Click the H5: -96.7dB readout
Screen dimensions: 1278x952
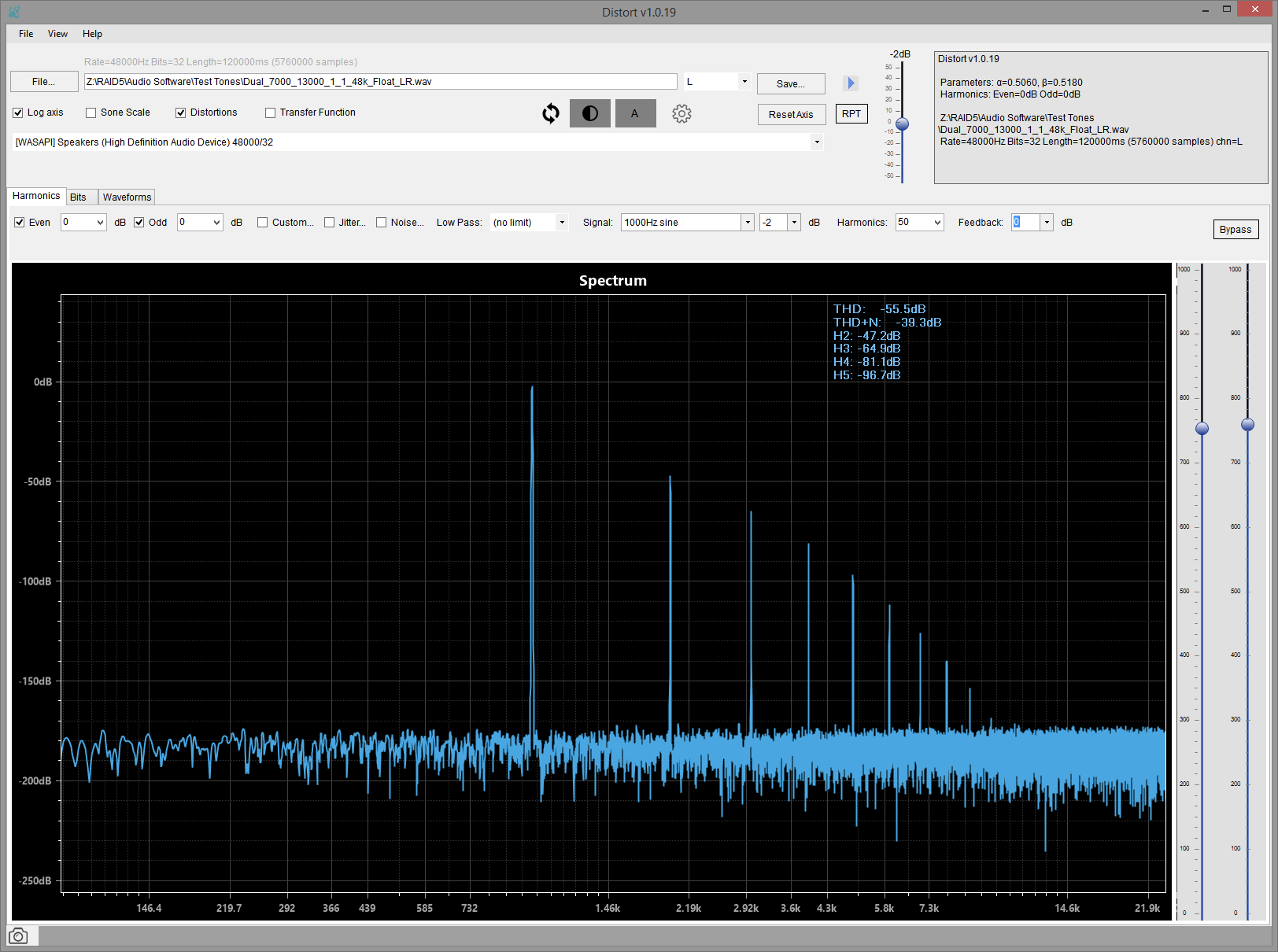[x=866, y=375]
